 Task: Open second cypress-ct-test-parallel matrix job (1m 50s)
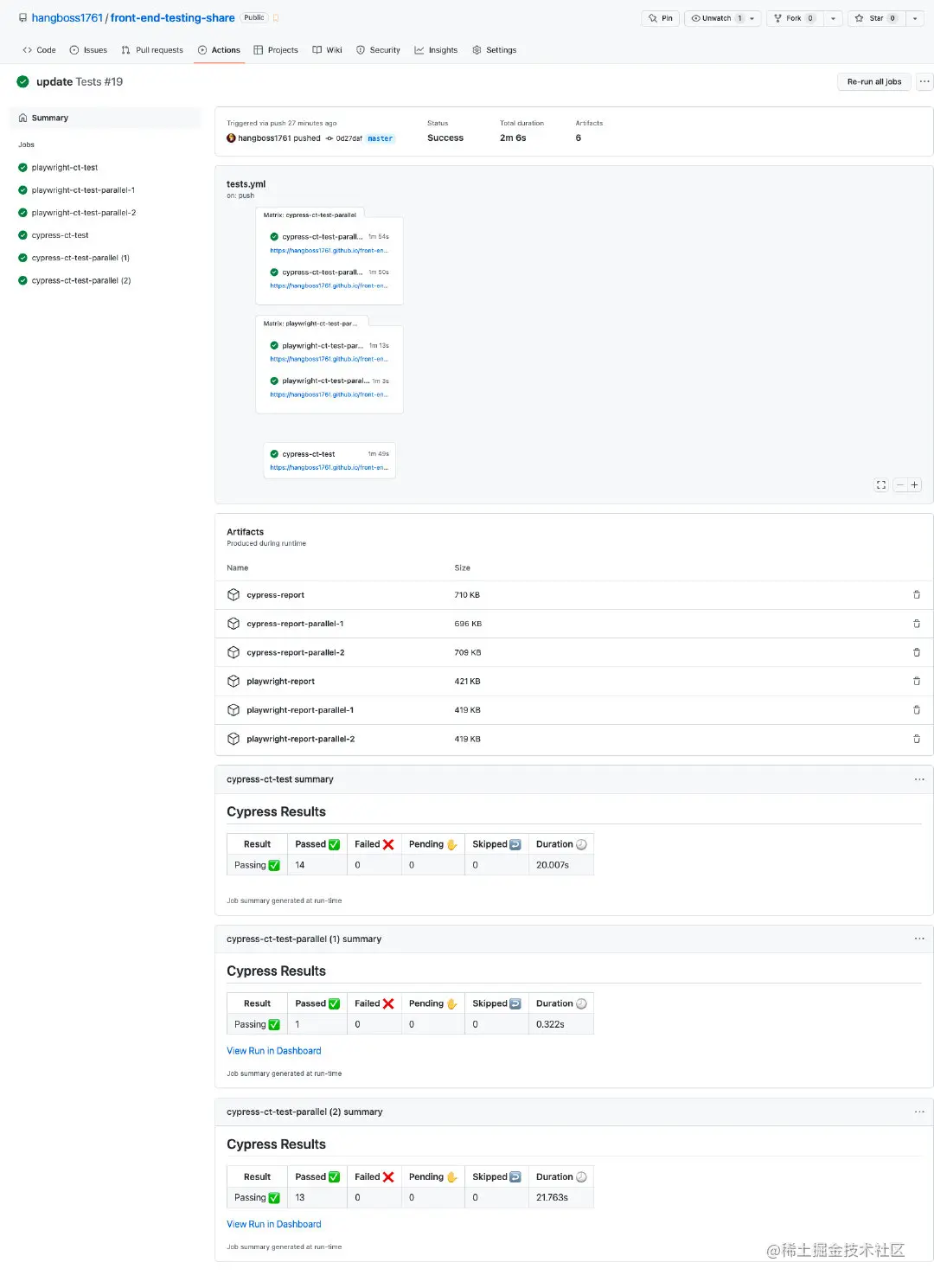(322, 272)
